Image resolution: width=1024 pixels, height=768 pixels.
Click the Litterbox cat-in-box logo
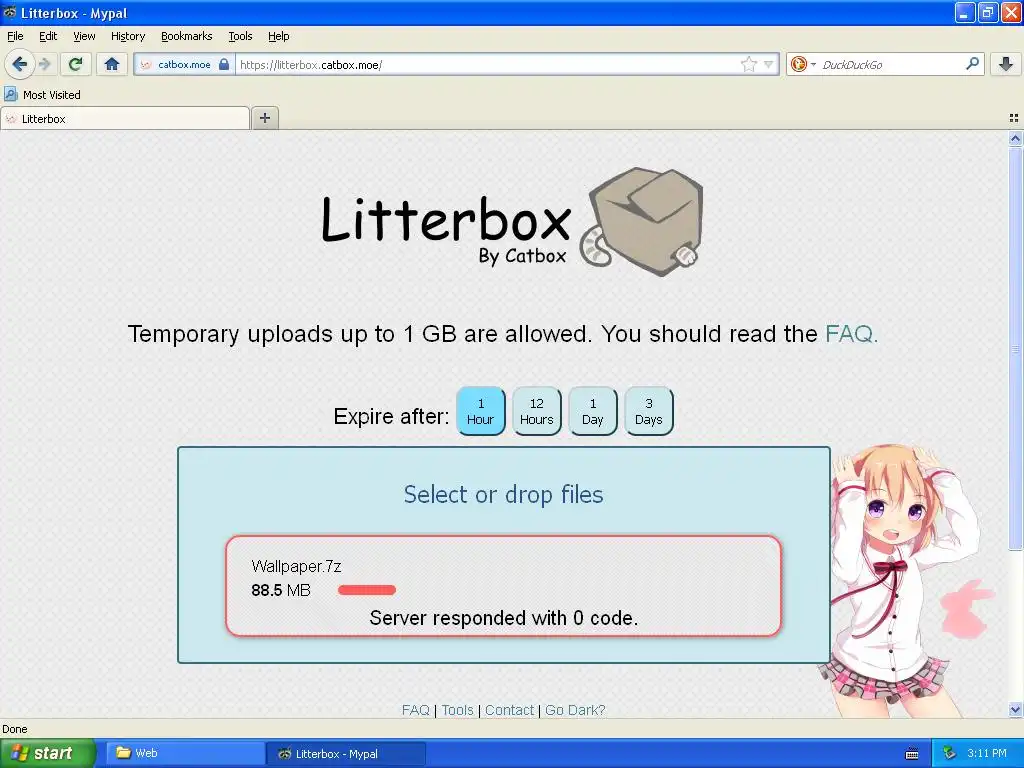512,222
